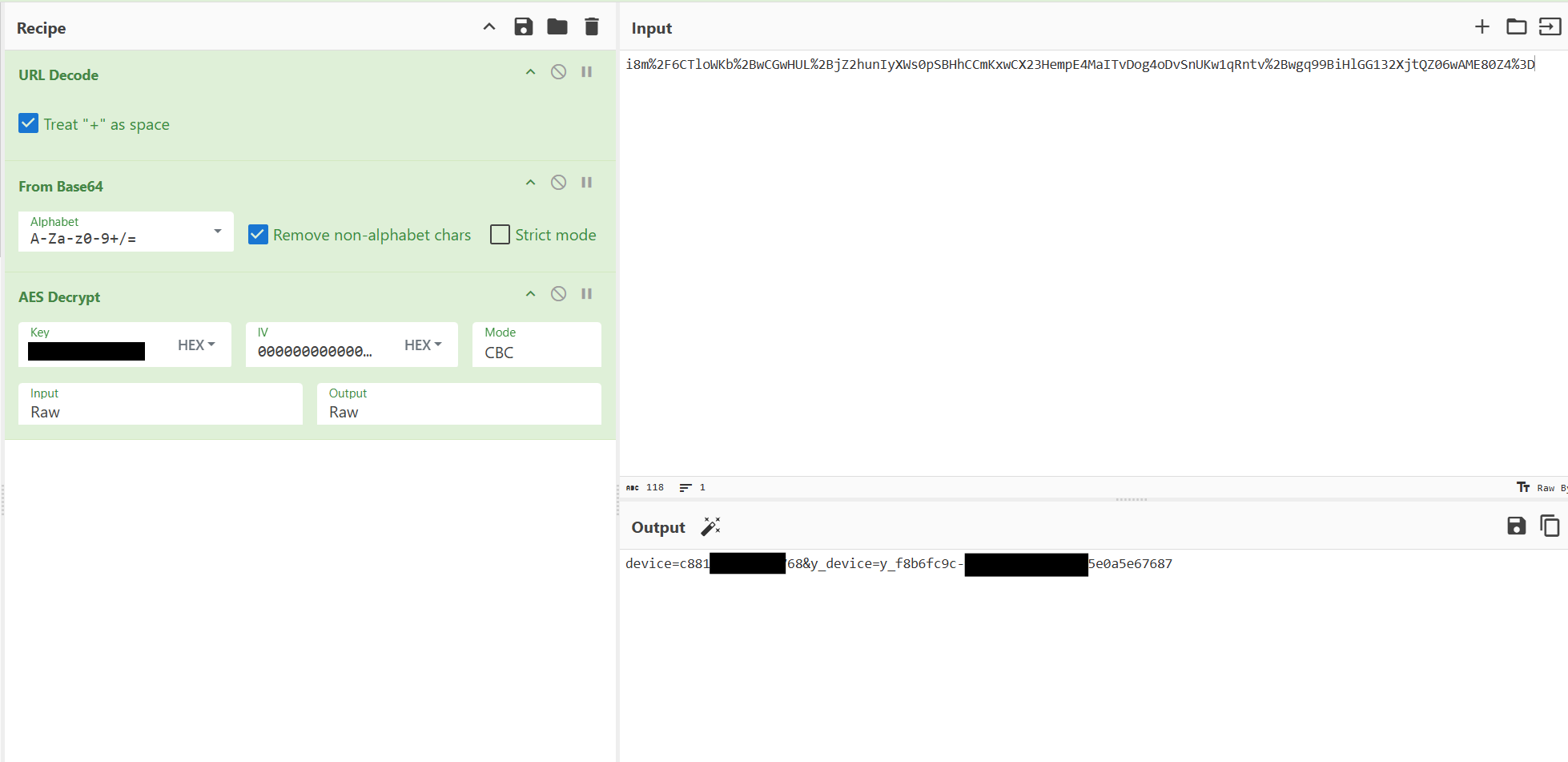Click the IV input field

(x=316, y=351)
